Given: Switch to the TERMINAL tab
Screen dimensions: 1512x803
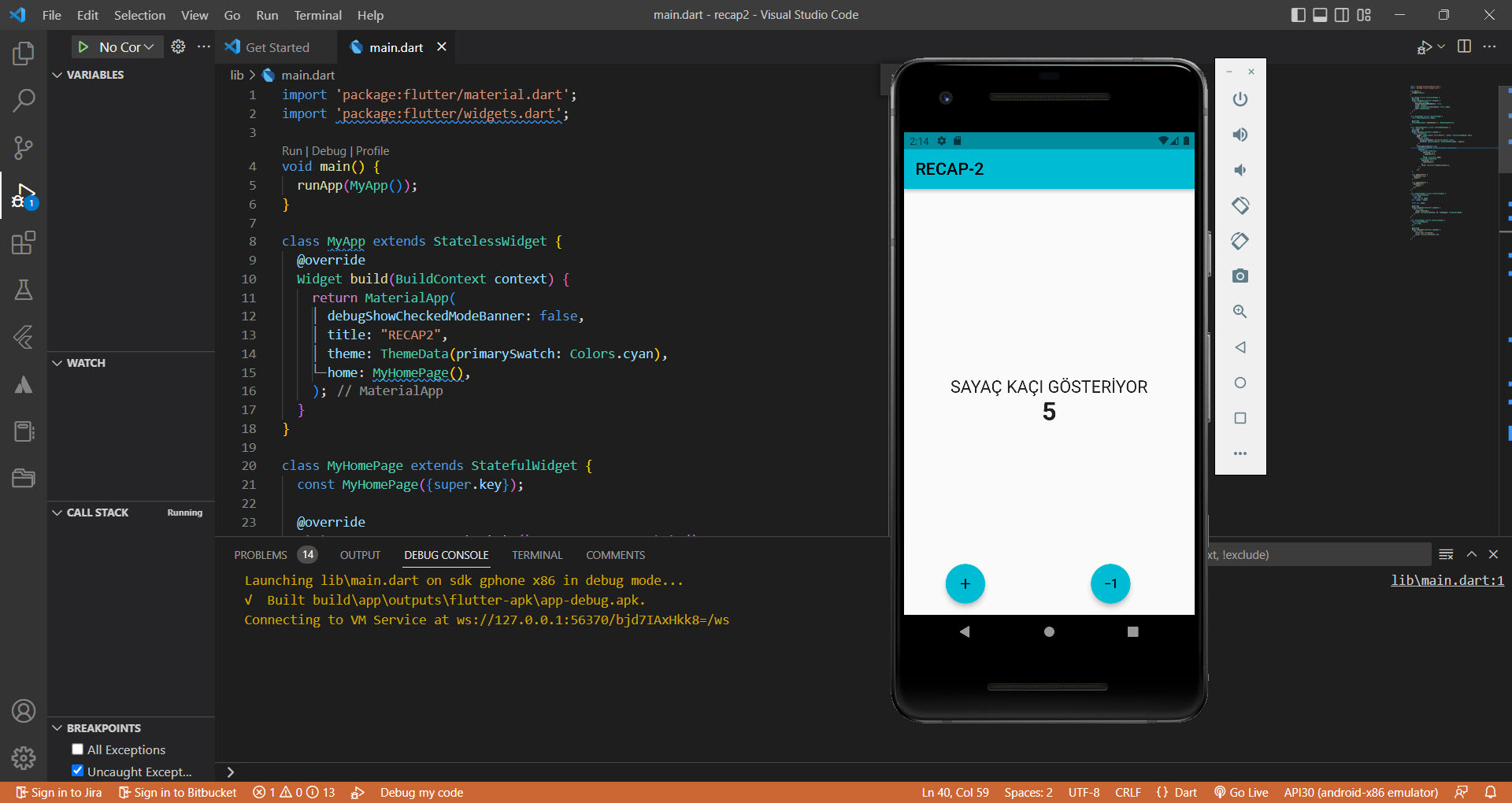Looking at the screenshot, I should (x=537, y=555).
